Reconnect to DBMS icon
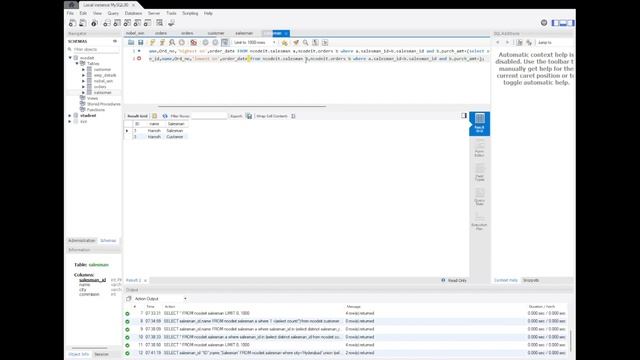 [171, 23]
